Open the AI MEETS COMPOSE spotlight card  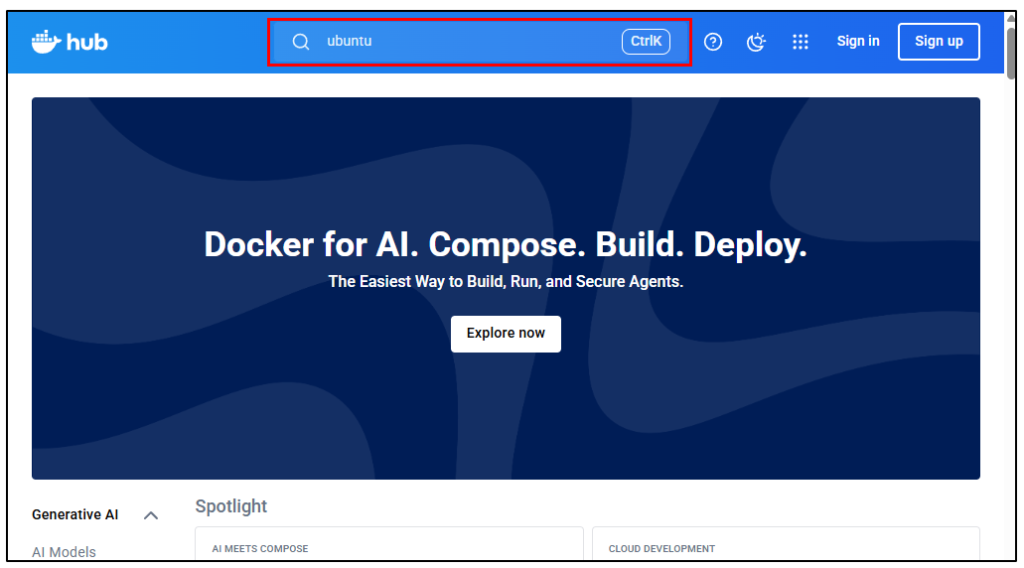coord(388,547)
